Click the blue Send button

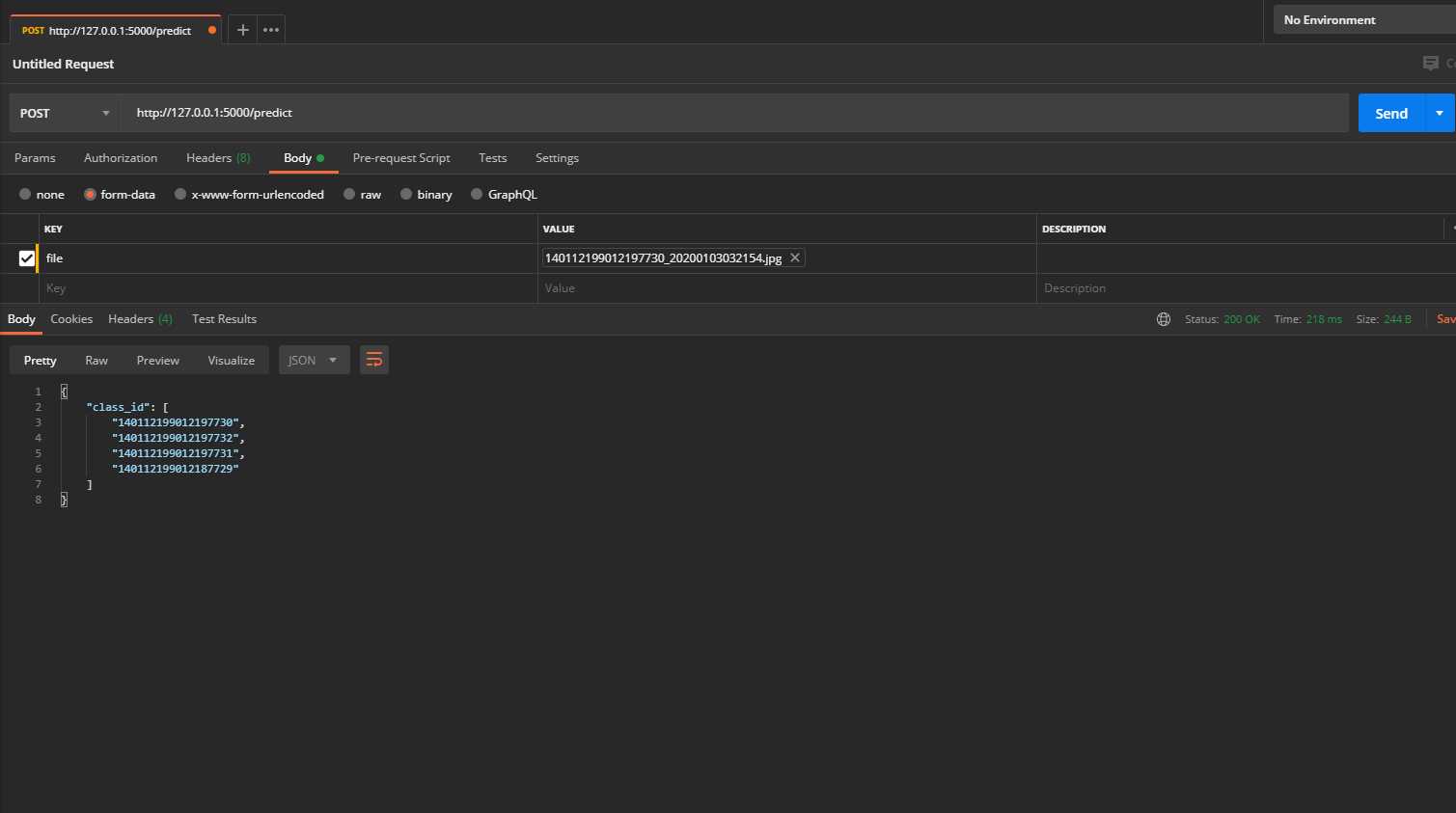(1391, 113)
